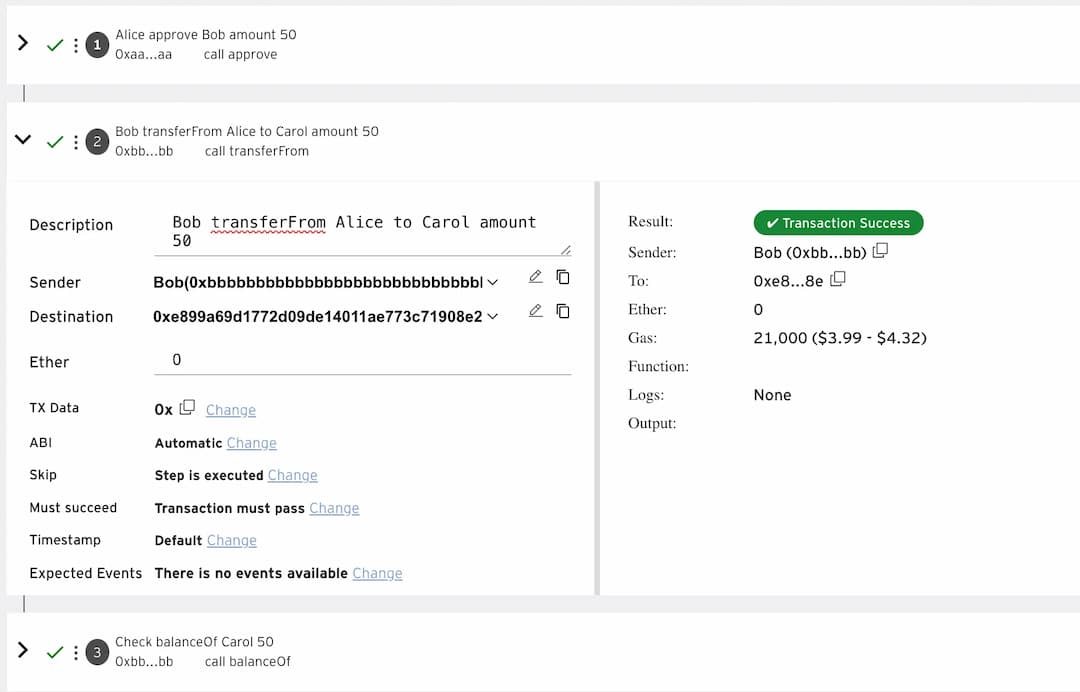1080x692 pixels.
Task: Expand step 3 Check balanceOf Carol
Action: tap(23, 650)
